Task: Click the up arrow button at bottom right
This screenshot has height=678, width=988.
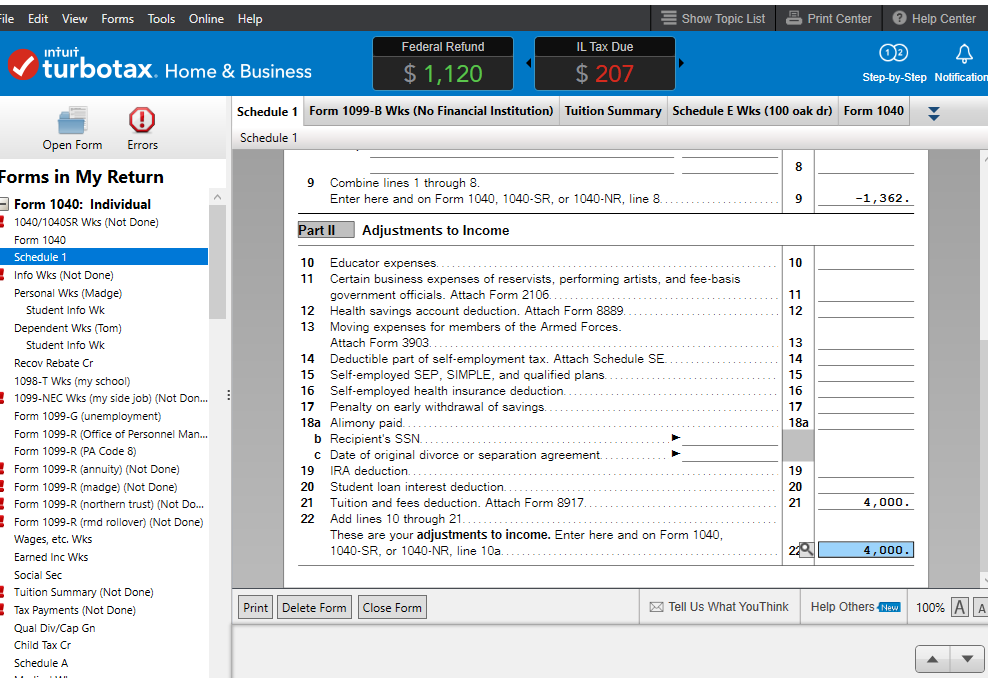Action: tap(933, 659)
